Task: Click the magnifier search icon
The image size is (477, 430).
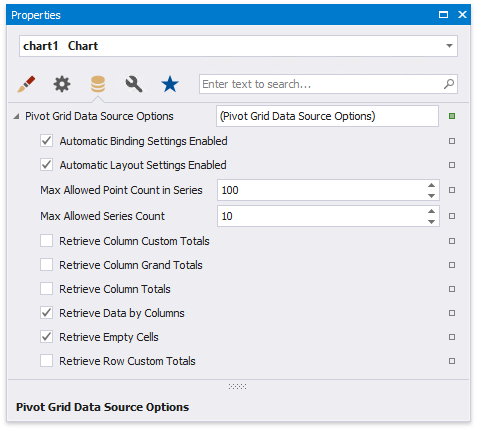Action: (449, 84)
